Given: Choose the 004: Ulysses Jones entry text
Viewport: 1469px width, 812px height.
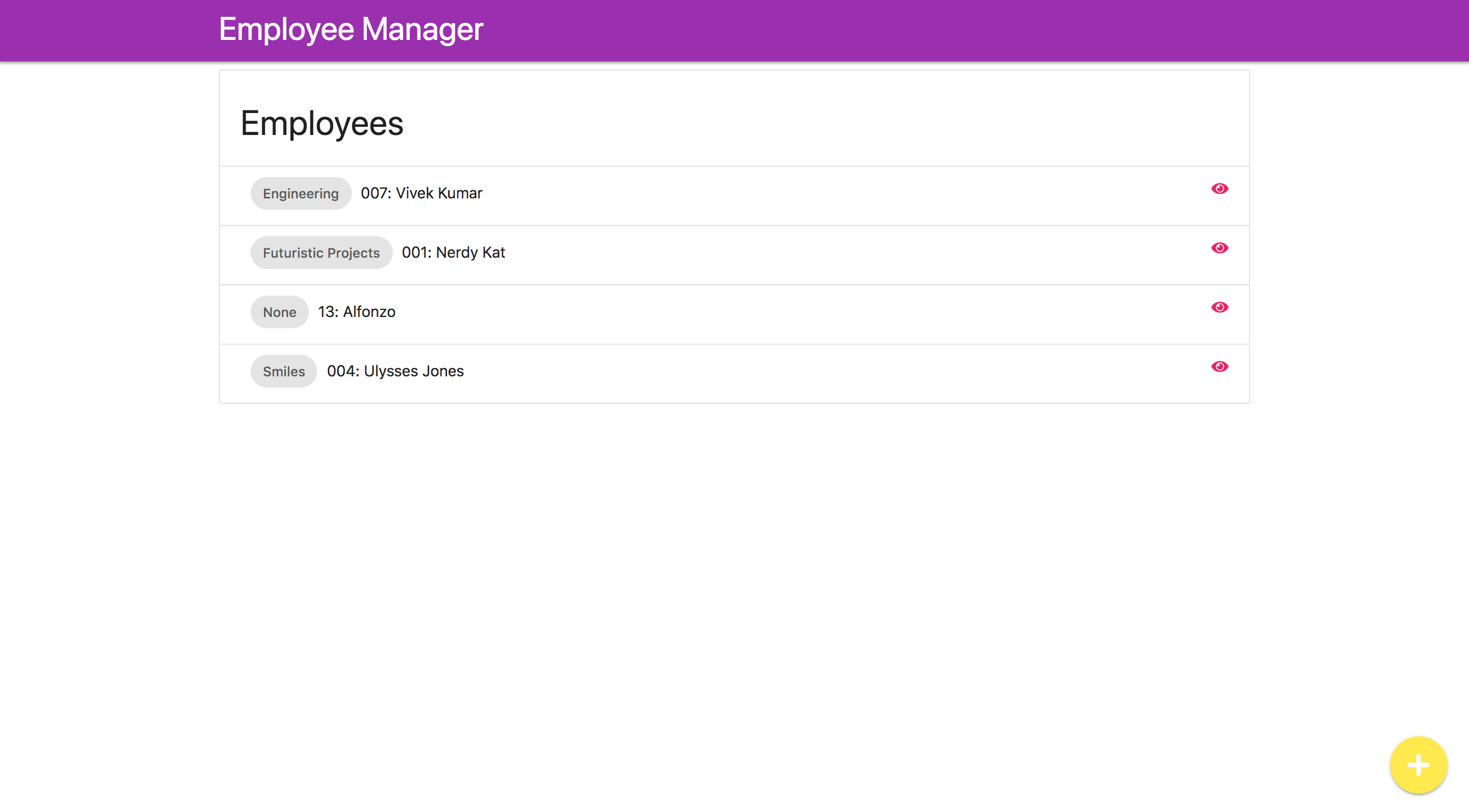Looking at the screenshot, I should coord(395,371).
